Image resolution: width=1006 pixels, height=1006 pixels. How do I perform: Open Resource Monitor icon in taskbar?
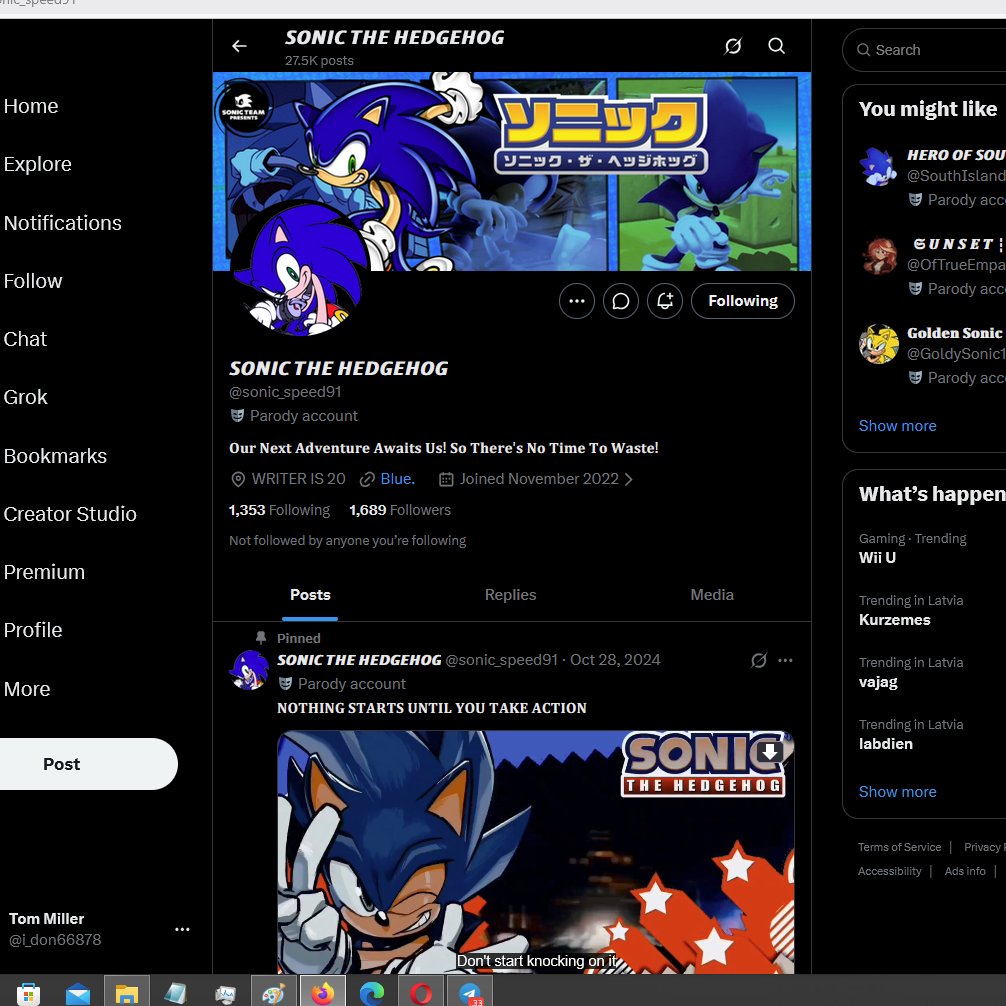coord(225,994)
